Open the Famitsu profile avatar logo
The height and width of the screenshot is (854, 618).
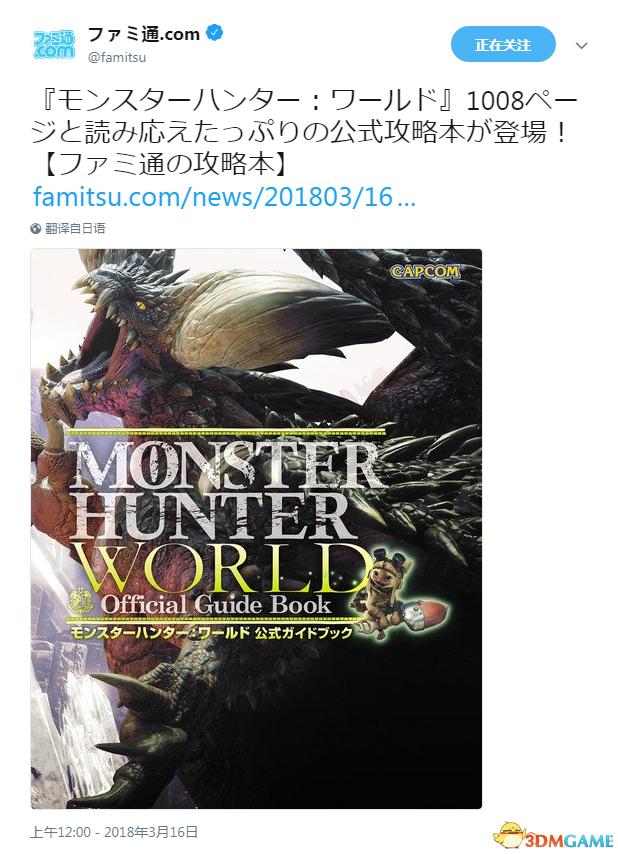click(54, 45)
